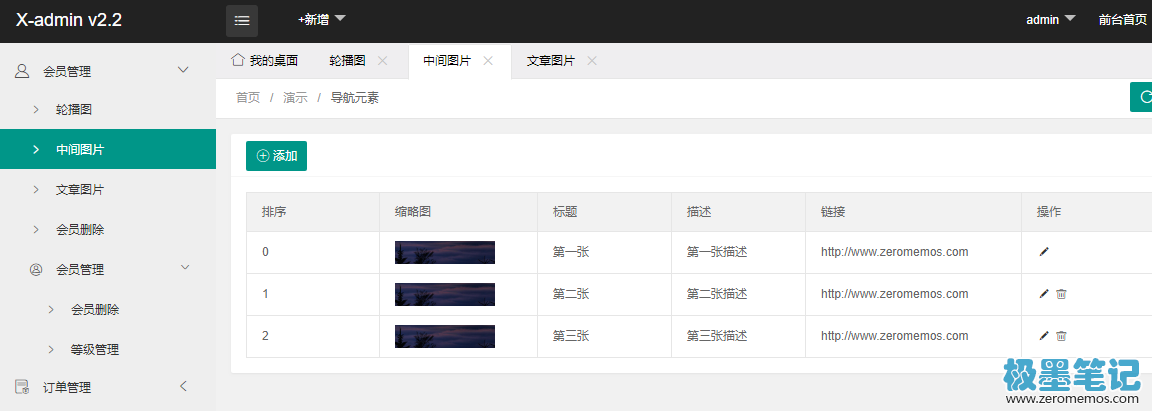Screen dimensions: 1152x411
Task: Select 中间图片 in the sidebar
Action: point(108,149)
